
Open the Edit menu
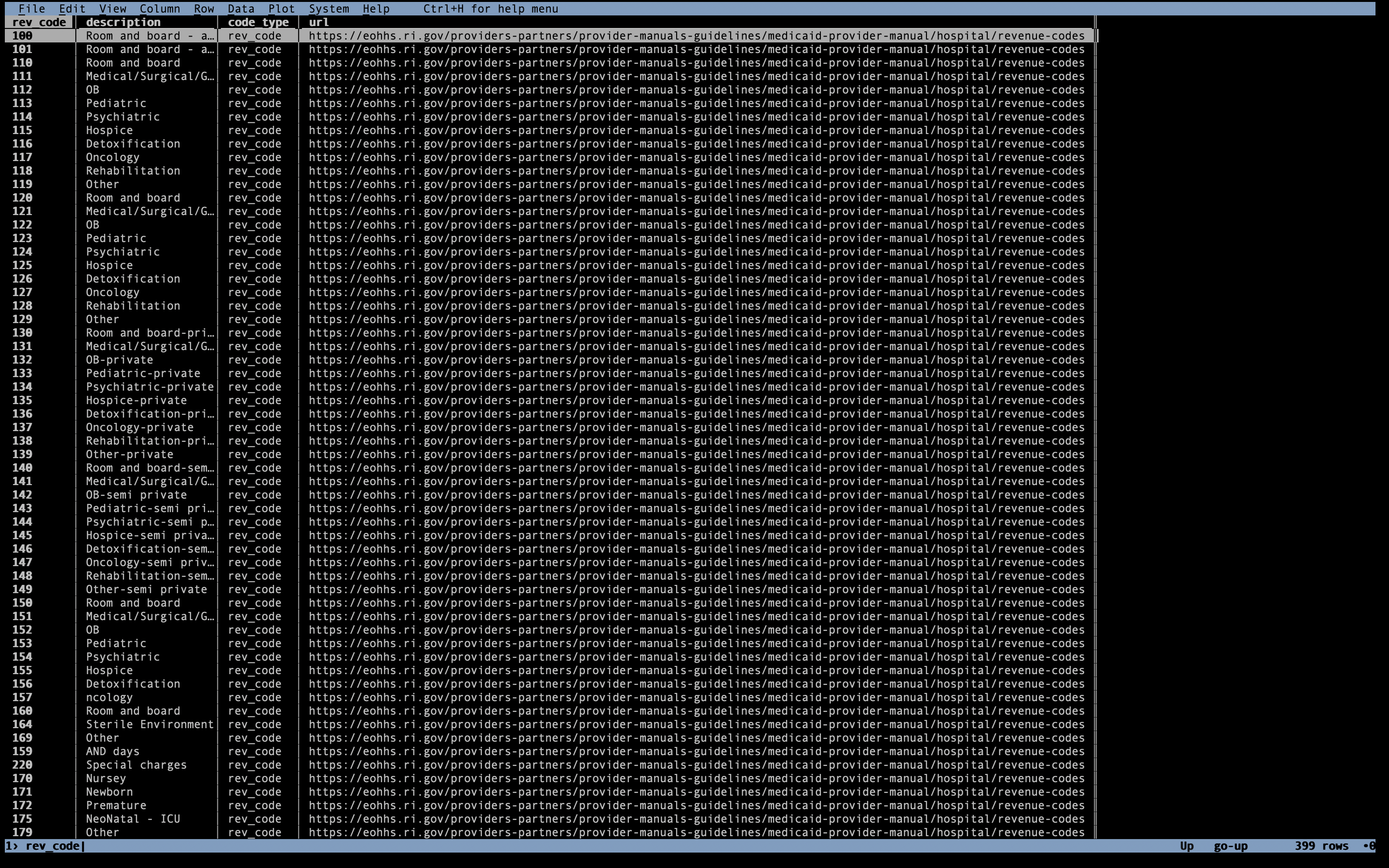(72, 9)
